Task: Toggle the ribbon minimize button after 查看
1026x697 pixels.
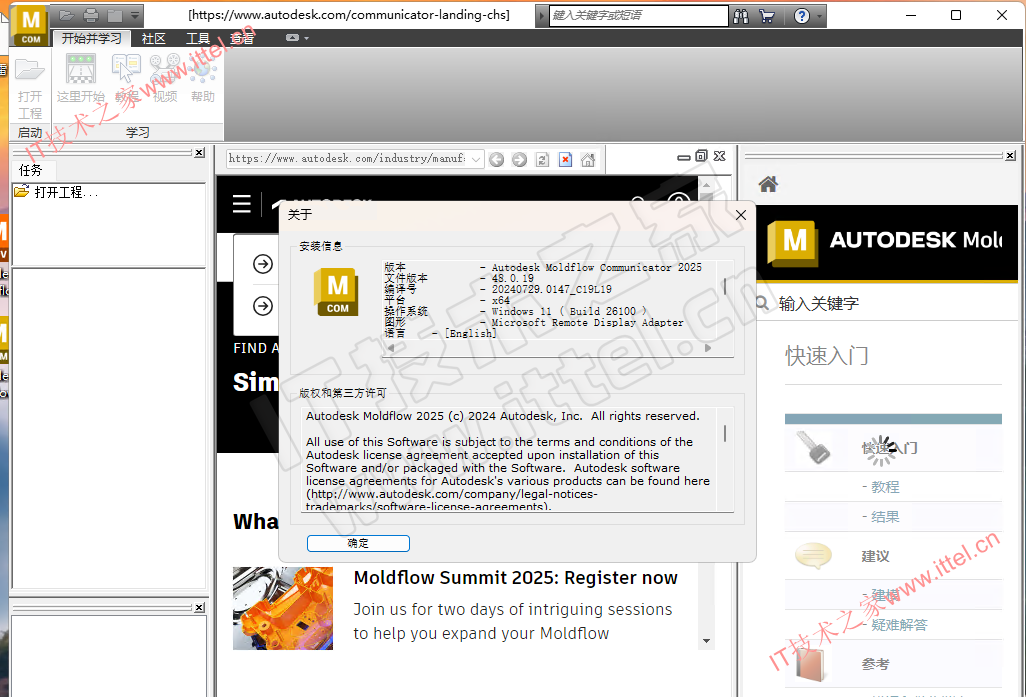Action: [x=293, y=38]
